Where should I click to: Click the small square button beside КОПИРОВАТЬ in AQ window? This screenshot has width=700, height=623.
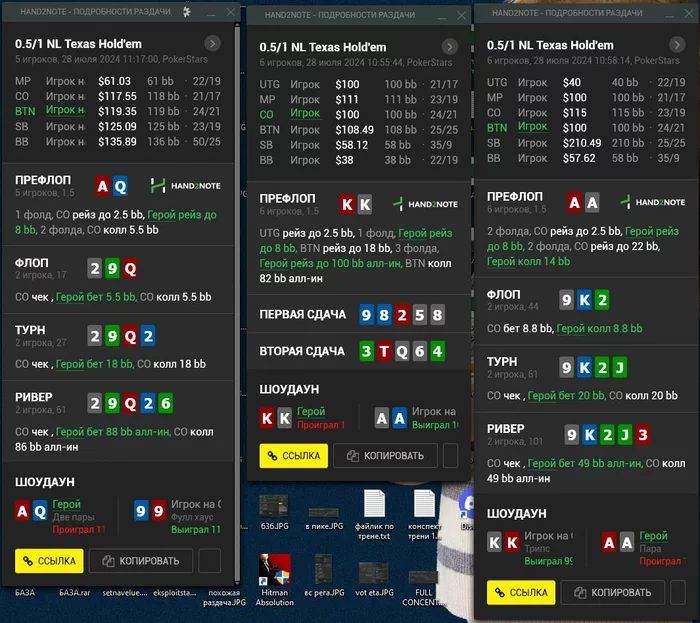pos(209,561)
